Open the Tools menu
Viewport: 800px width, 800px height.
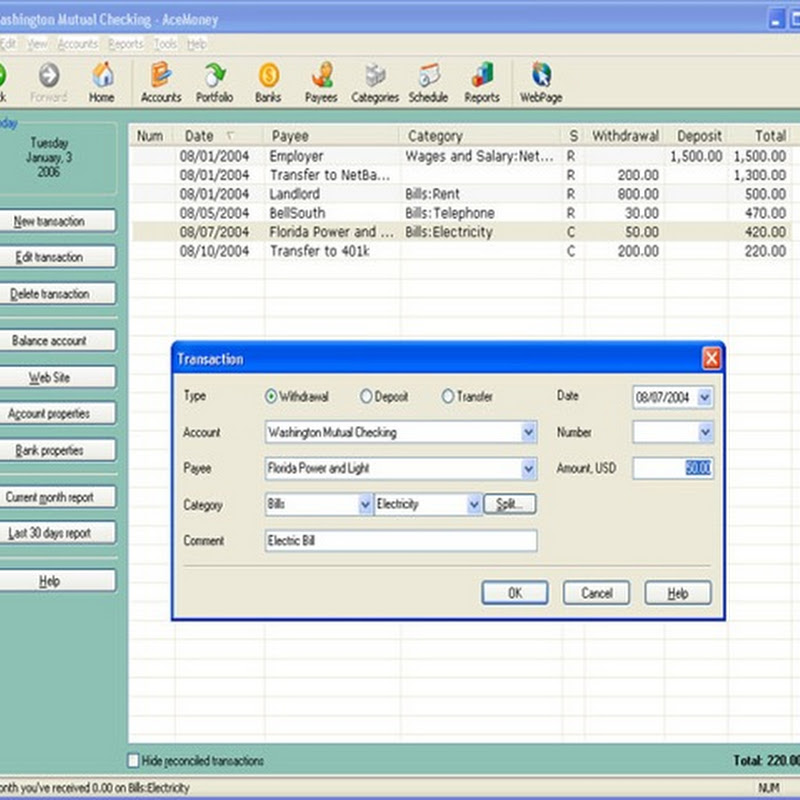(x=165, y=44)
